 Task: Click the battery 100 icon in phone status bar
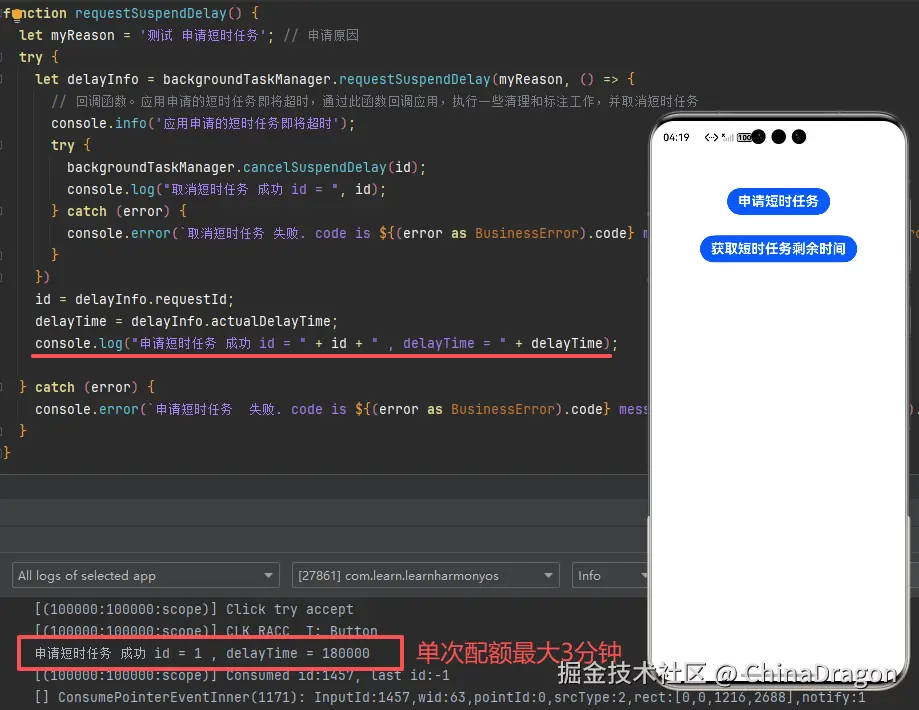(744, 137)
